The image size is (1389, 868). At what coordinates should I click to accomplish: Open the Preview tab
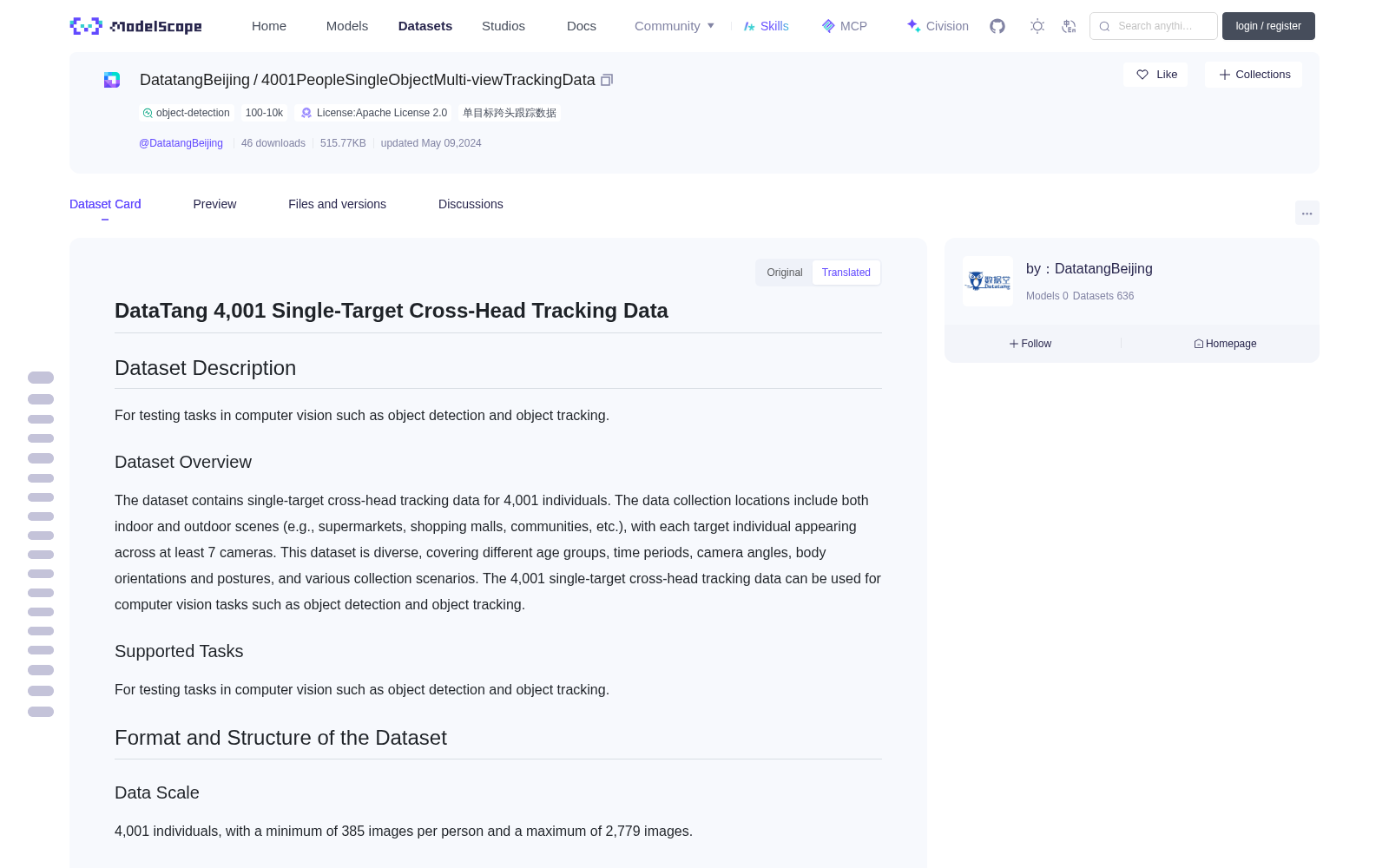(214, 204)
